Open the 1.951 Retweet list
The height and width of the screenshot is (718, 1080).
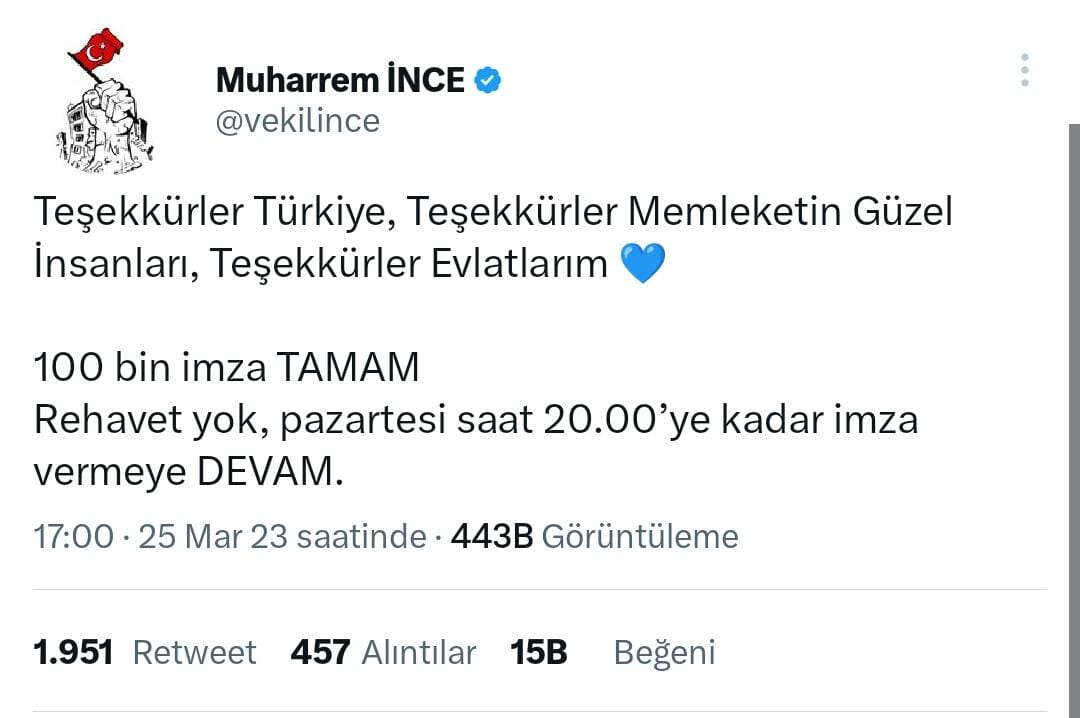145,653
